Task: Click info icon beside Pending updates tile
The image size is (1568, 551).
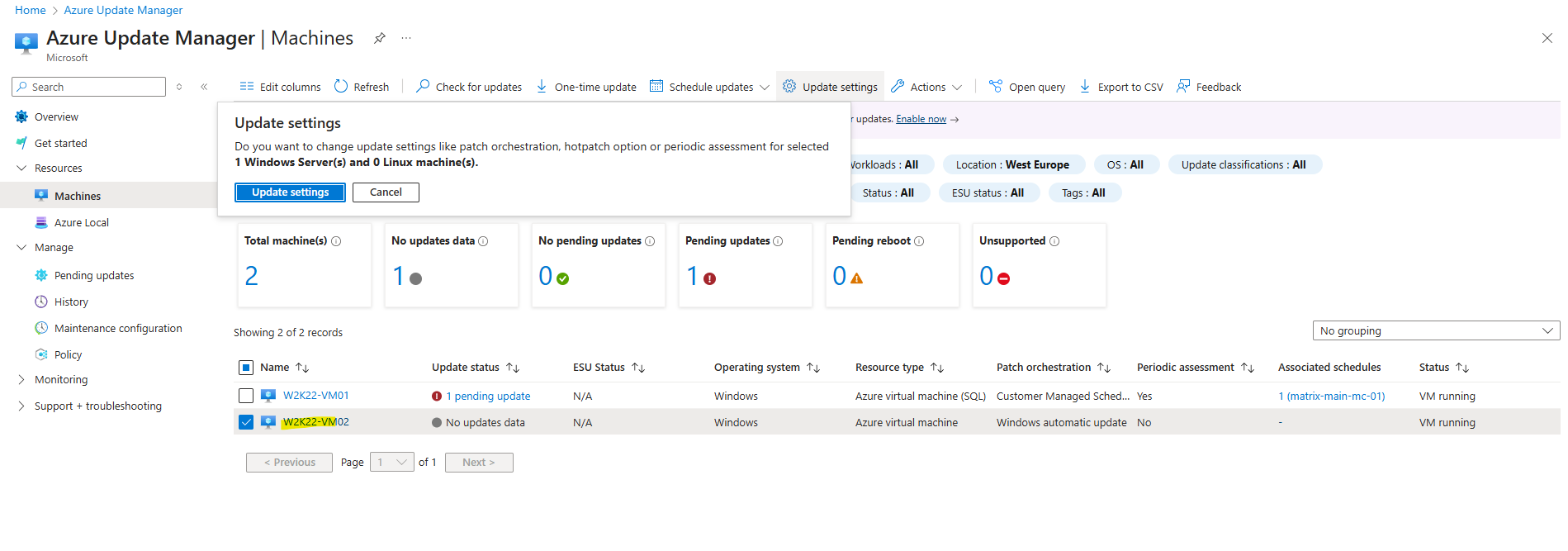Action: pos(778,241)
